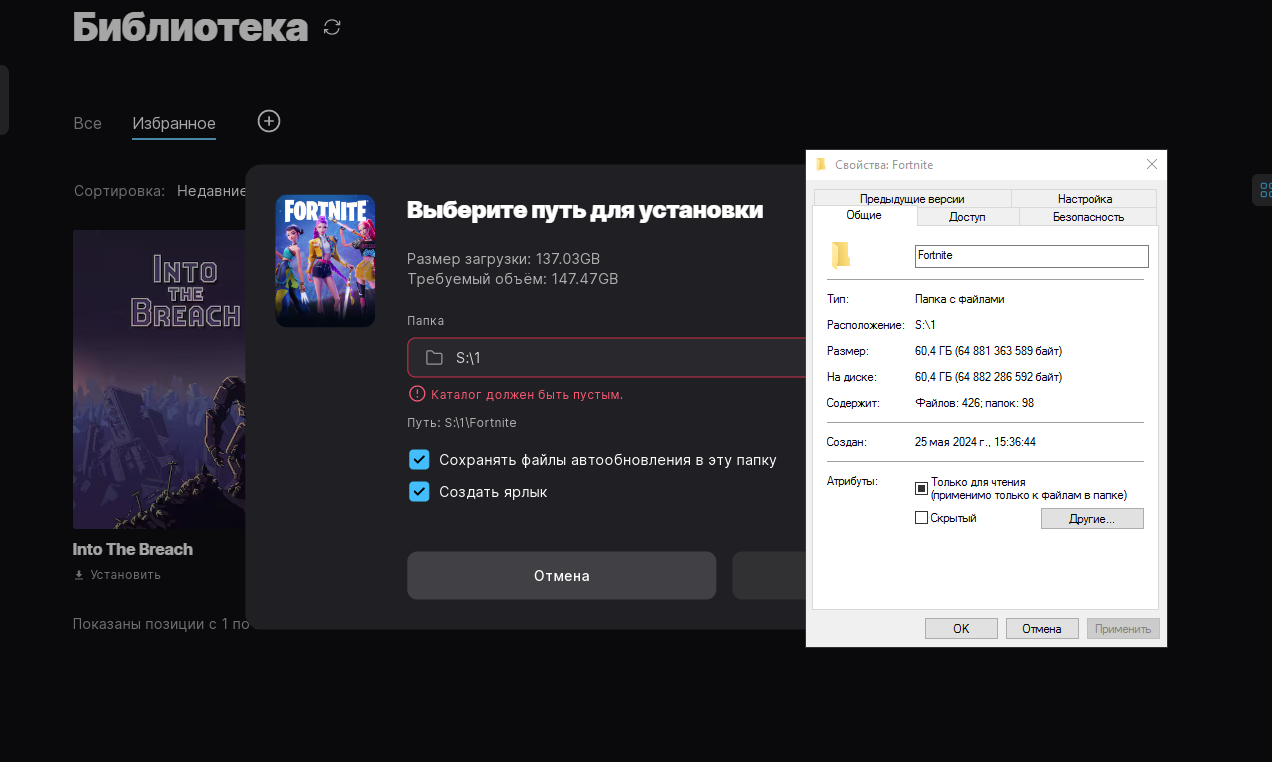Click the folder icon in the install path field
Viewport: 1272px width, 762px height.
[434, 358]
